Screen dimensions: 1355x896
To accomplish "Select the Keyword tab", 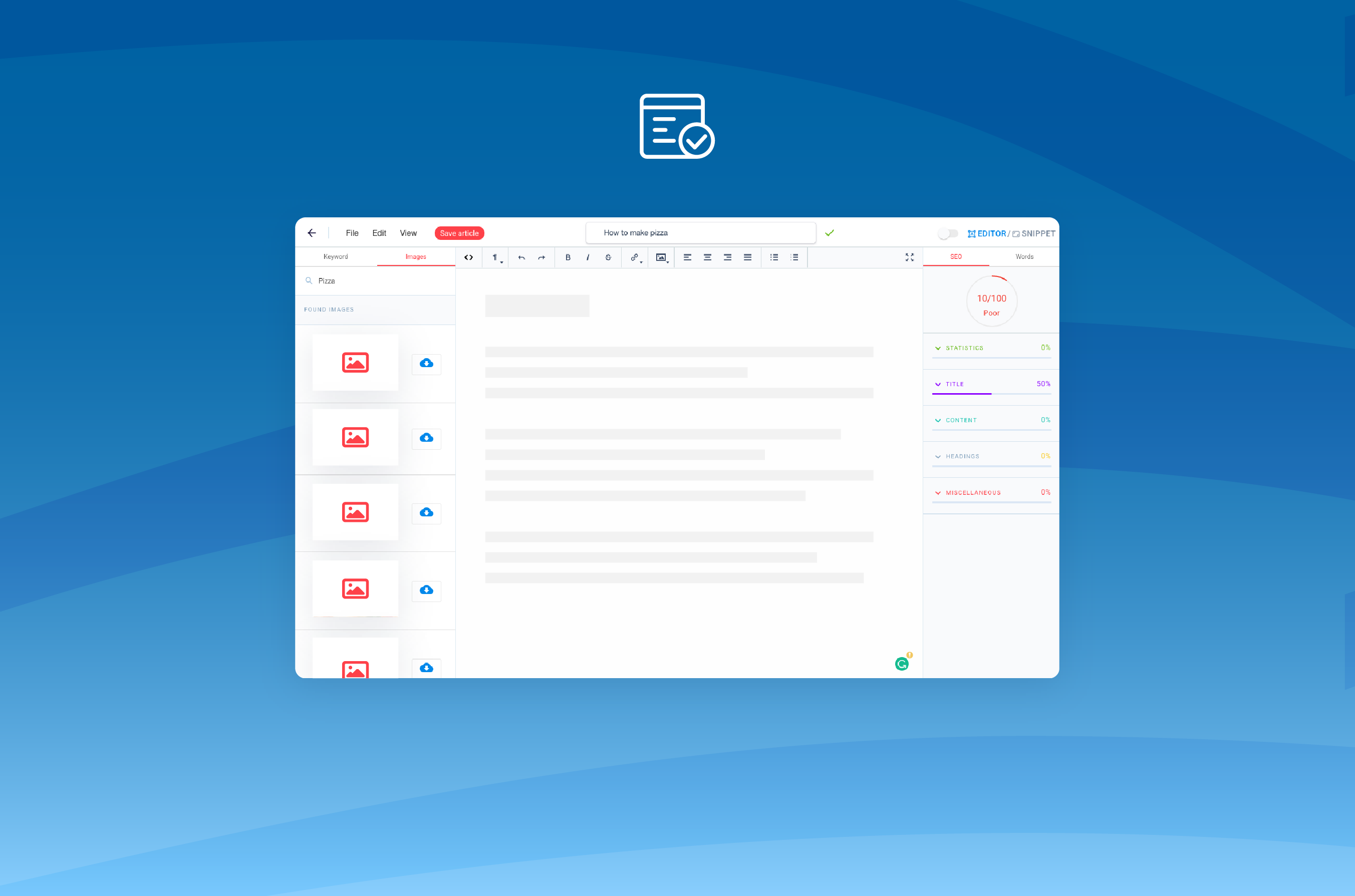I will (337, 257).
